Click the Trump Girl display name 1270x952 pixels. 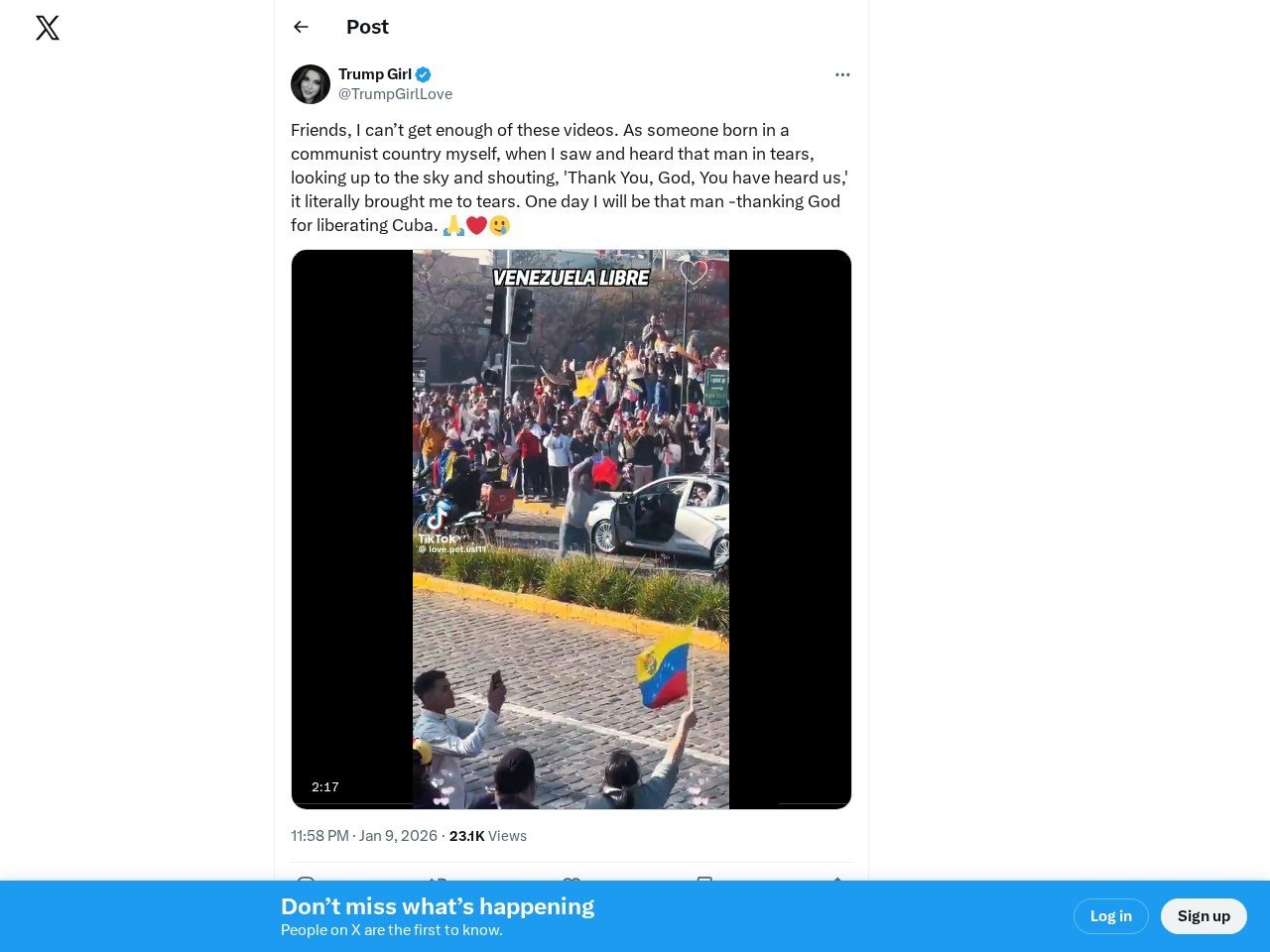[375, 74]
